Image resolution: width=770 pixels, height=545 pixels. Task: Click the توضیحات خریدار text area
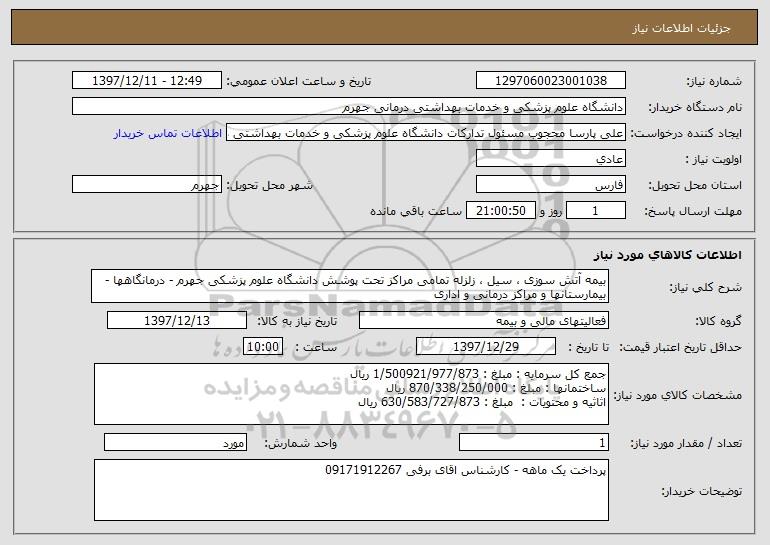[x=351, y=490]
